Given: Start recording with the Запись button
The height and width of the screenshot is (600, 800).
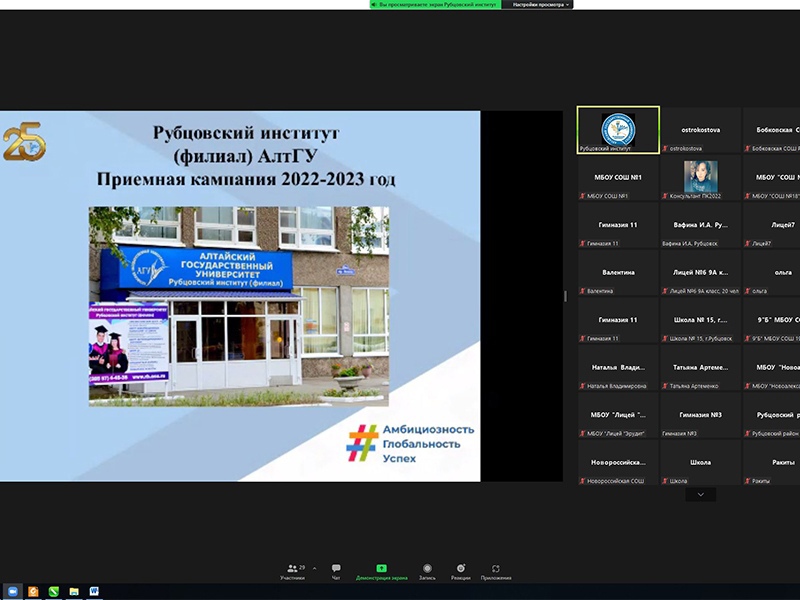Looking at the screenshot, I should (427, 571).
